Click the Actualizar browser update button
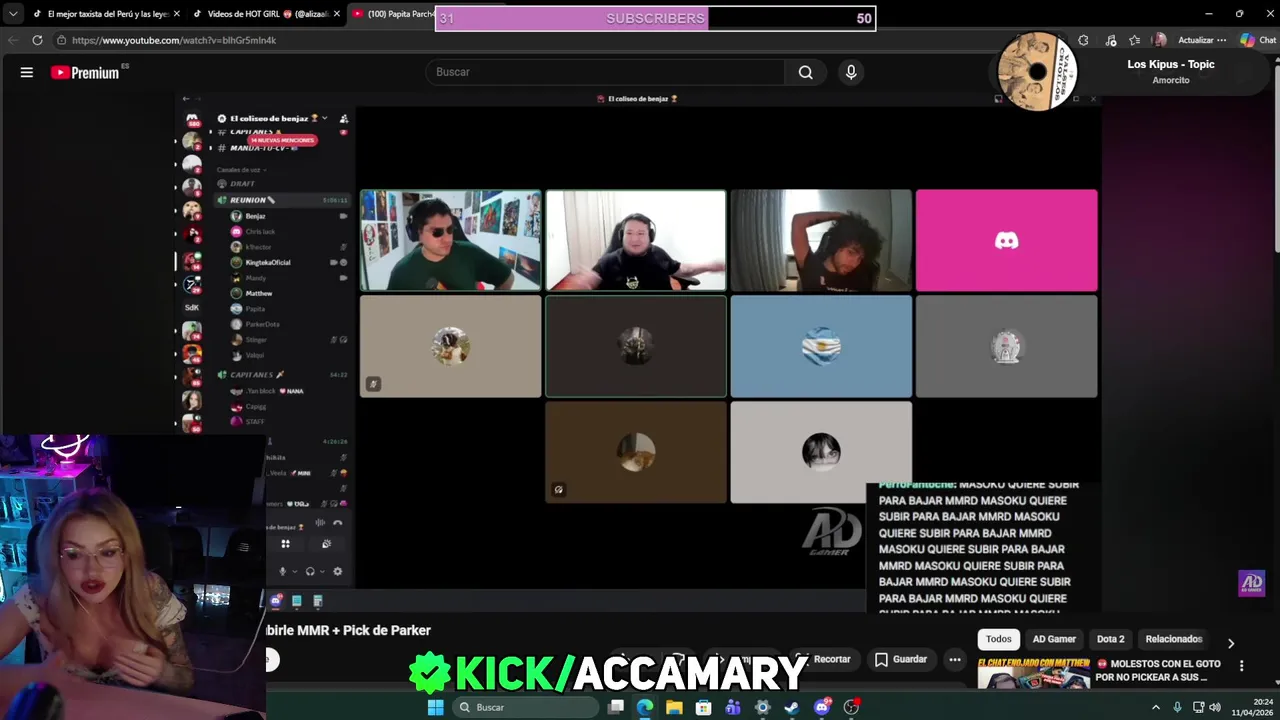The height and width of the screenshot is (720, 1280). point(1196,40)
